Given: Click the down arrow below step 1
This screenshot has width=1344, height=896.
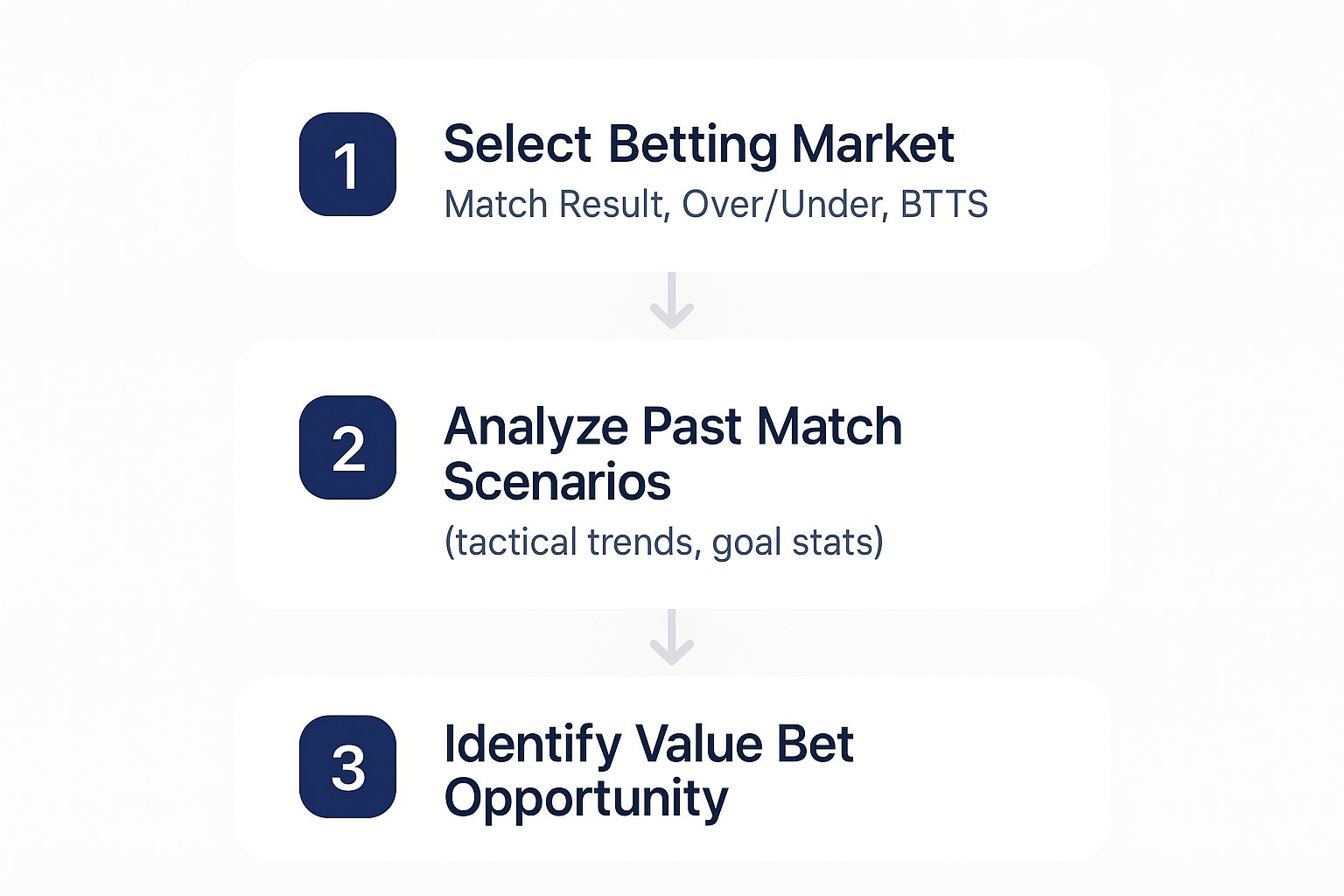Looking at the screenshot, I should 671,301.
